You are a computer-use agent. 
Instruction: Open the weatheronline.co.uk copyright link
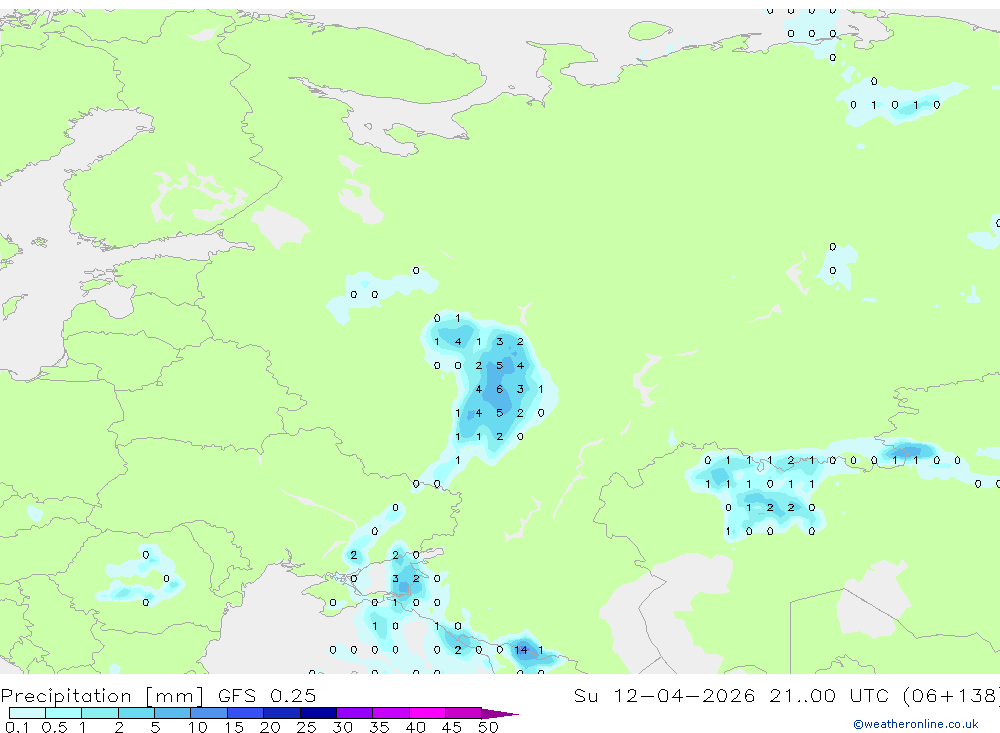tap(916, 724)
